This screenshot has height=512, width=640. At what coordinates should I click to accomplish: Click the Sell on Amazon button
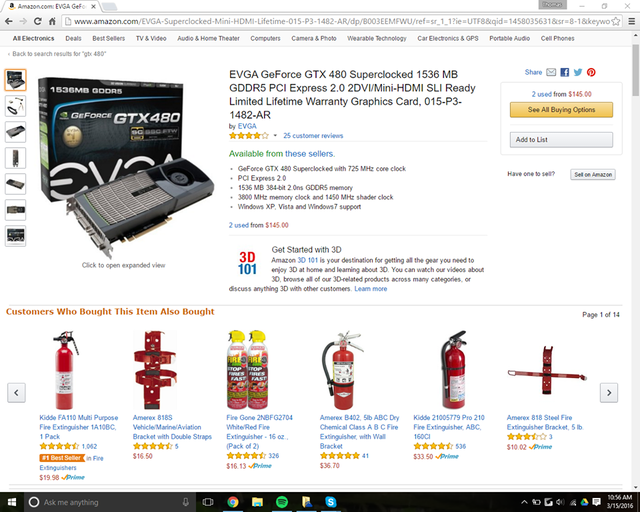[x=593, y=174]
